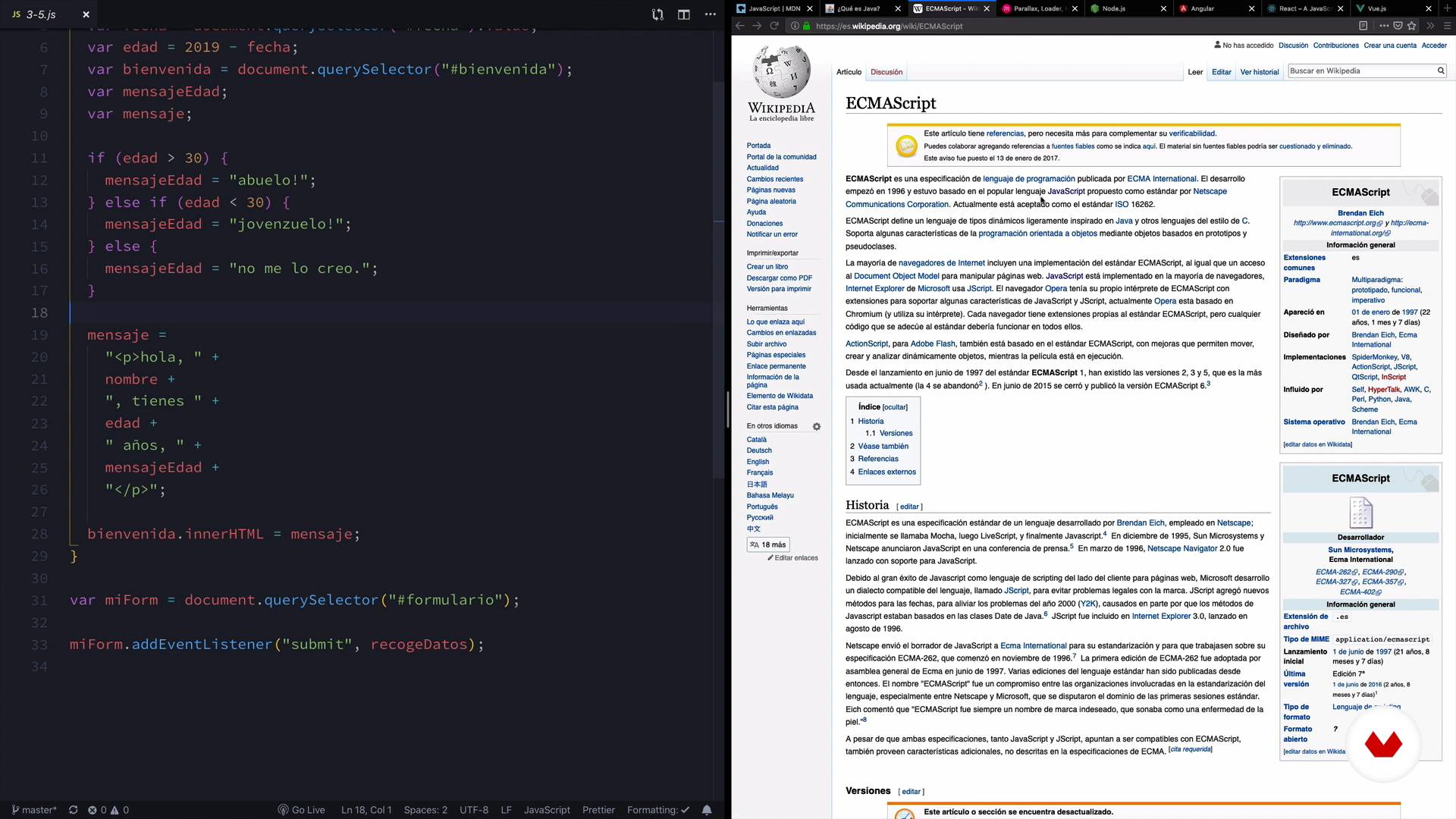Switch article language to English
1456x819 pixels.
tap(758, 461)
